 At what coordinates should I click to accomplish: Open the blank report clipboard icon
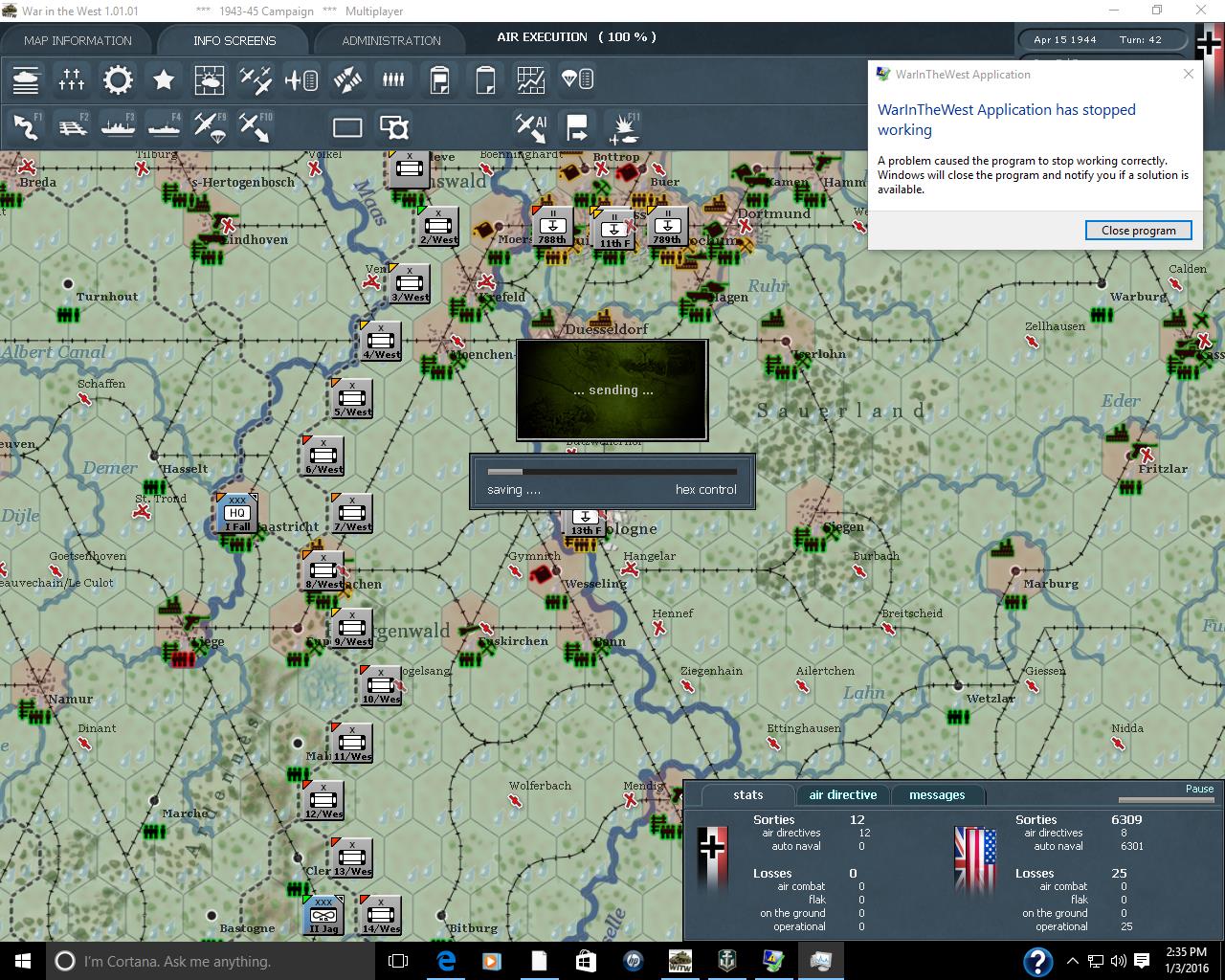(x=485, y=79)
